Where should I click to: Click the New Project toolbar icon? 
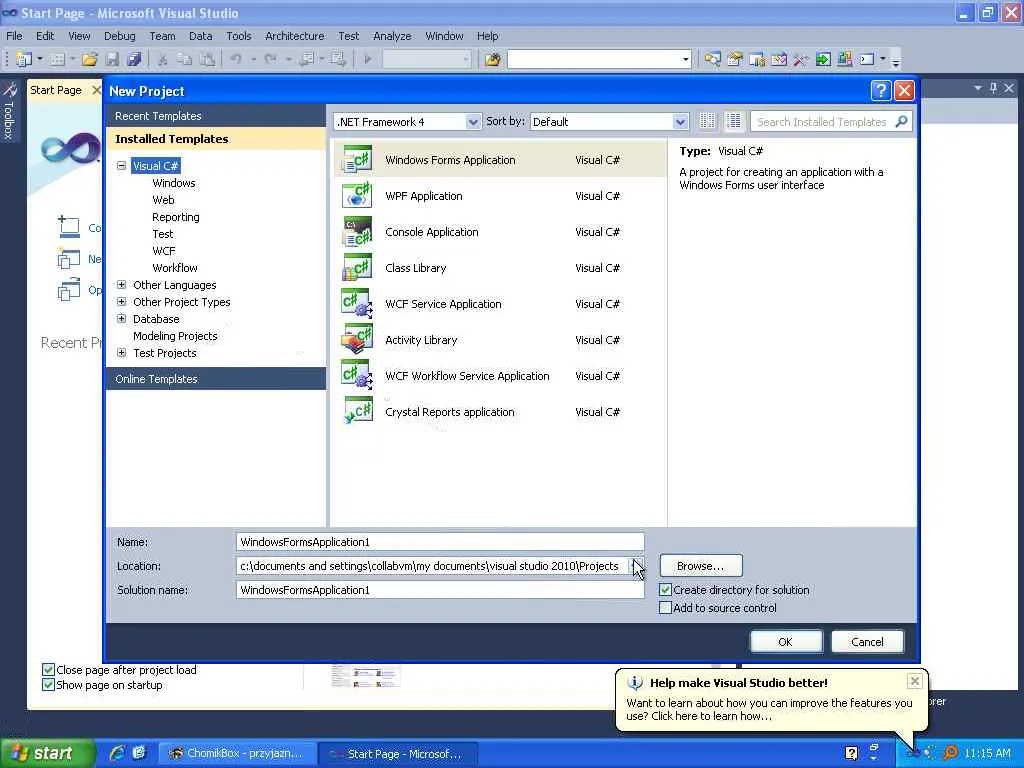pyautogui.click(x=24, y=59)
